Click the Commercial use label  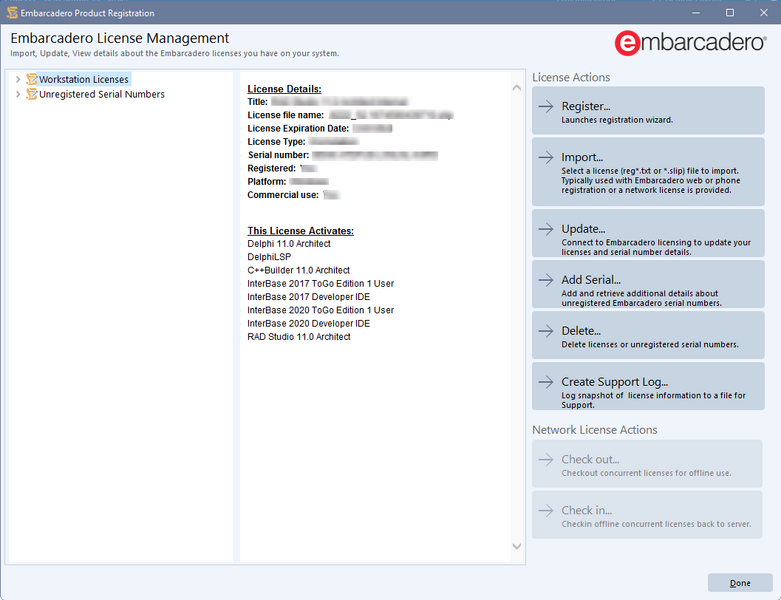pos(283,195)
